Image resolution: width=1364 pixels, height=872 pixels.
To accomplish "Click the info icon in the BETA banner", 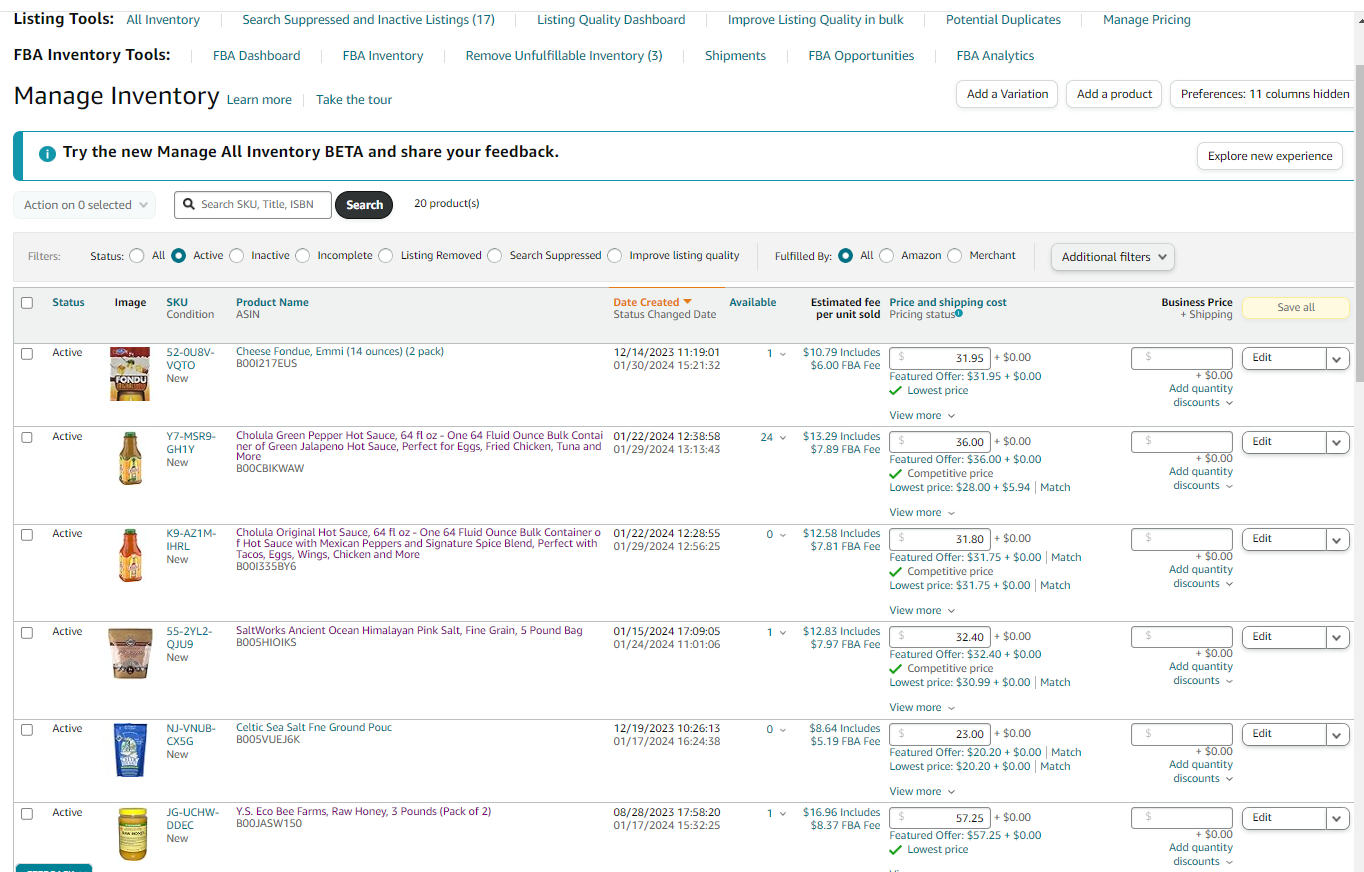I will (46, 154).
